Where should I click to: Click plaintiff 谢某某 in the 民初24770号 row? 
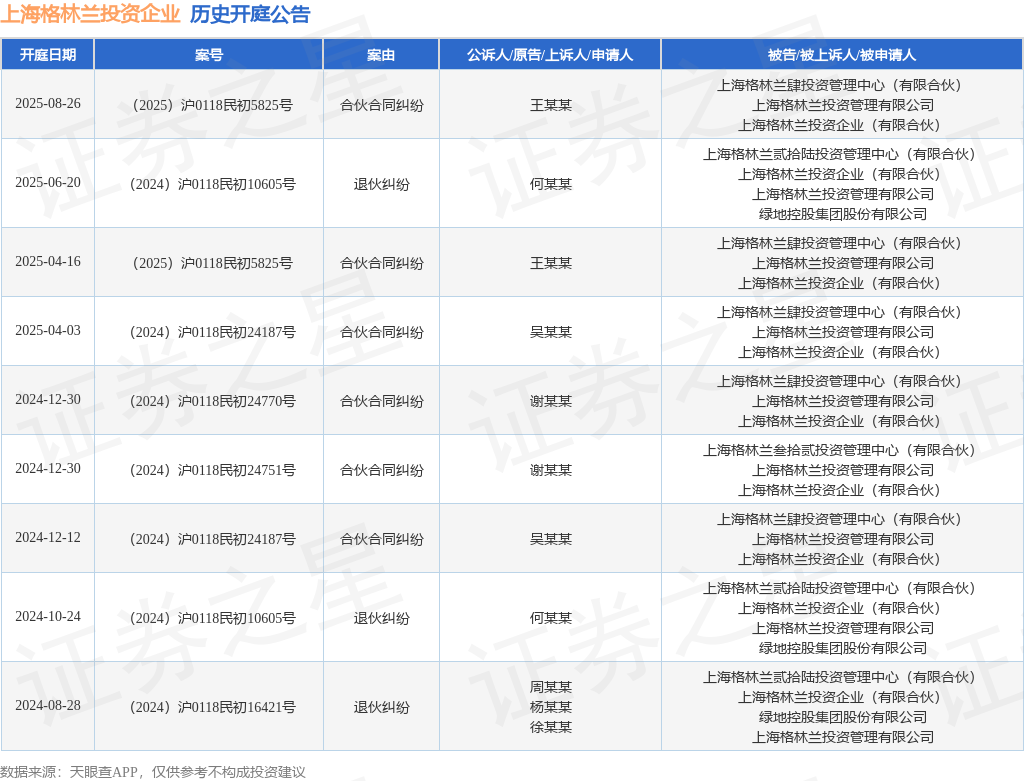(551, 401)
